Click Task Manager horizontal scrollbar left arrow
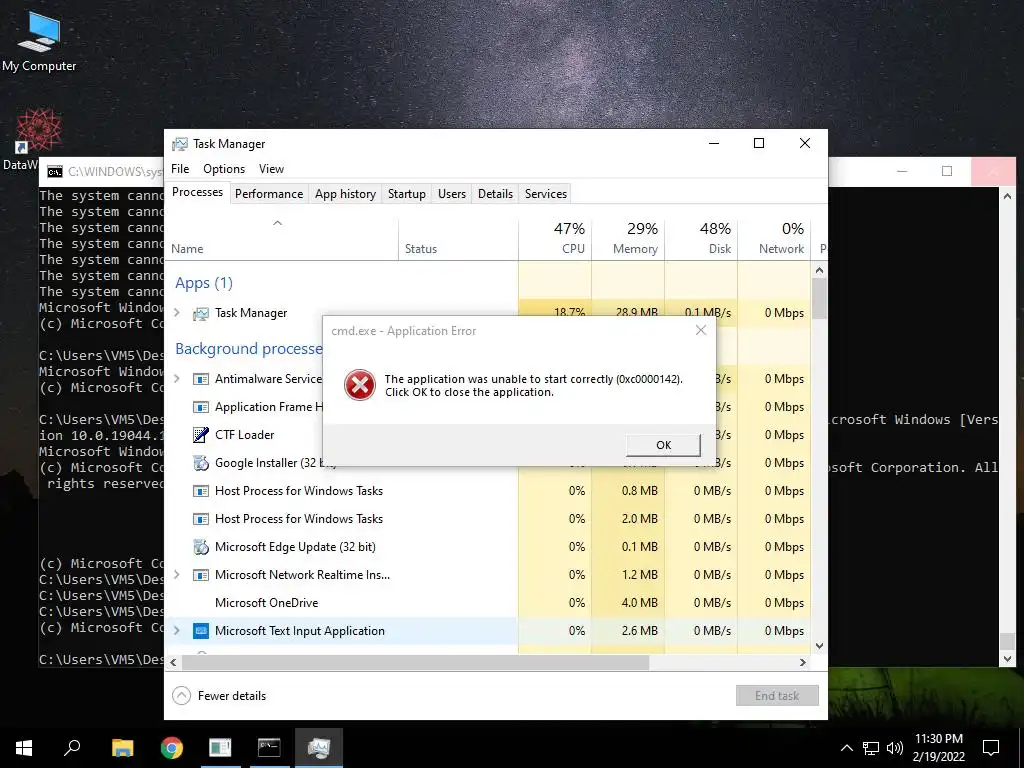 point(173,662)
